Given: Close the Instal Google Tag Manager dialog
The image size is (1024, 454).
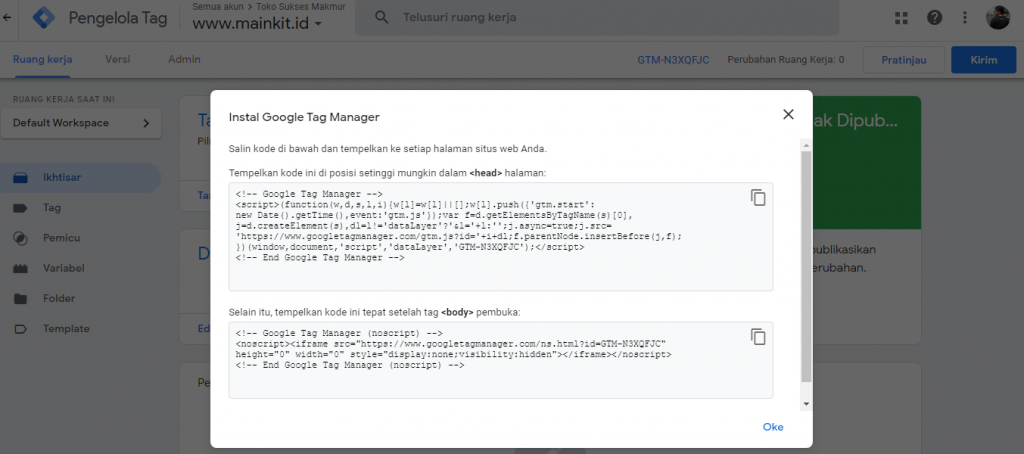Looking at the screenshot, I should tap(788, 114).
